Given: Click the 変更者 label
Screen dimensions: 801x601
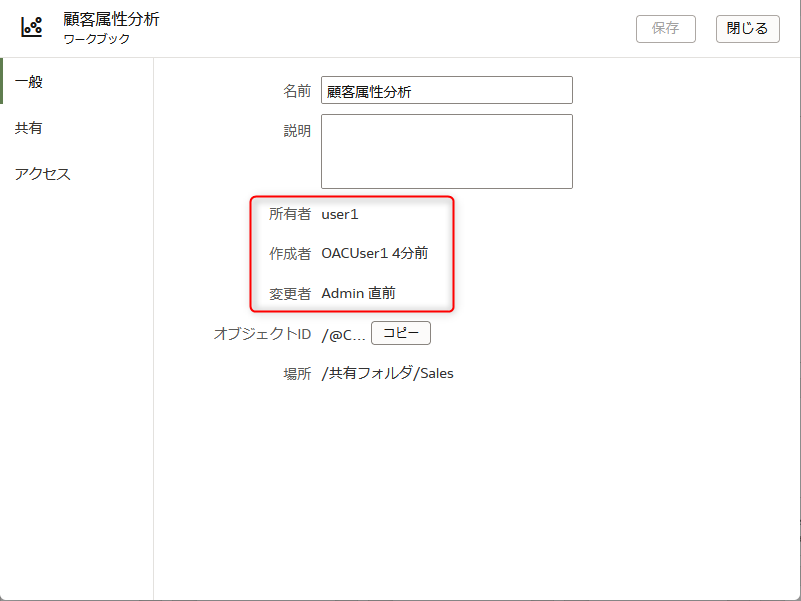Looking at the screenshot, I should pos(290,293).
